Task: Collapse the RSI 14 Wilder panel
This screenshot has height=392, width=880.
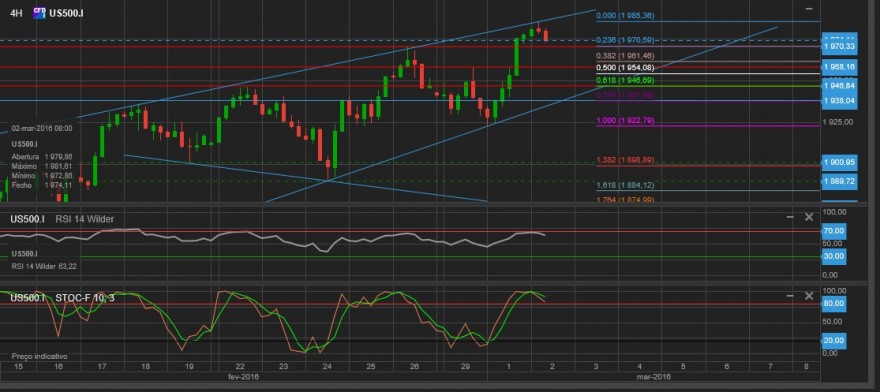Action: (x=790, y=217)
